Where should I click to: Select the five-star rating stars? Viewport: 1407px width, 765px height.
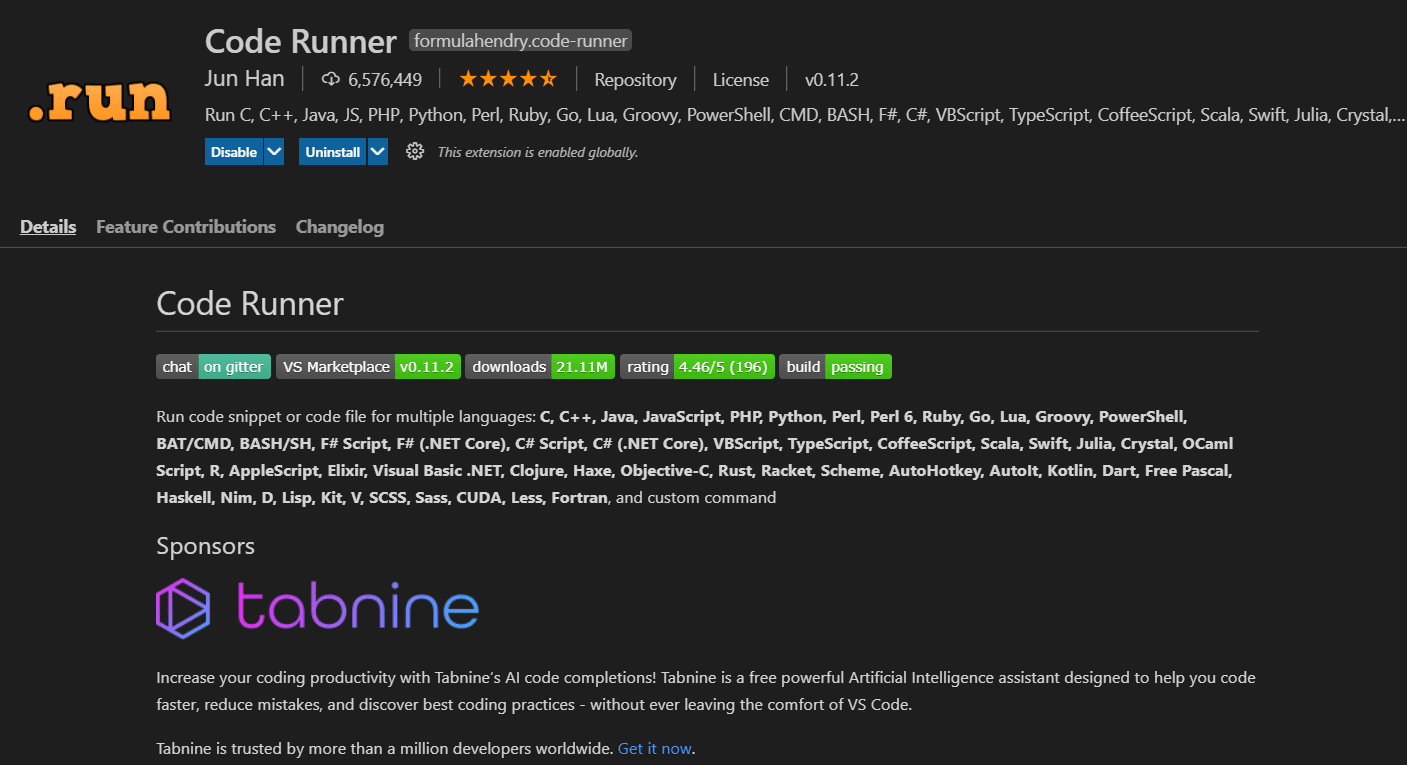507,77
